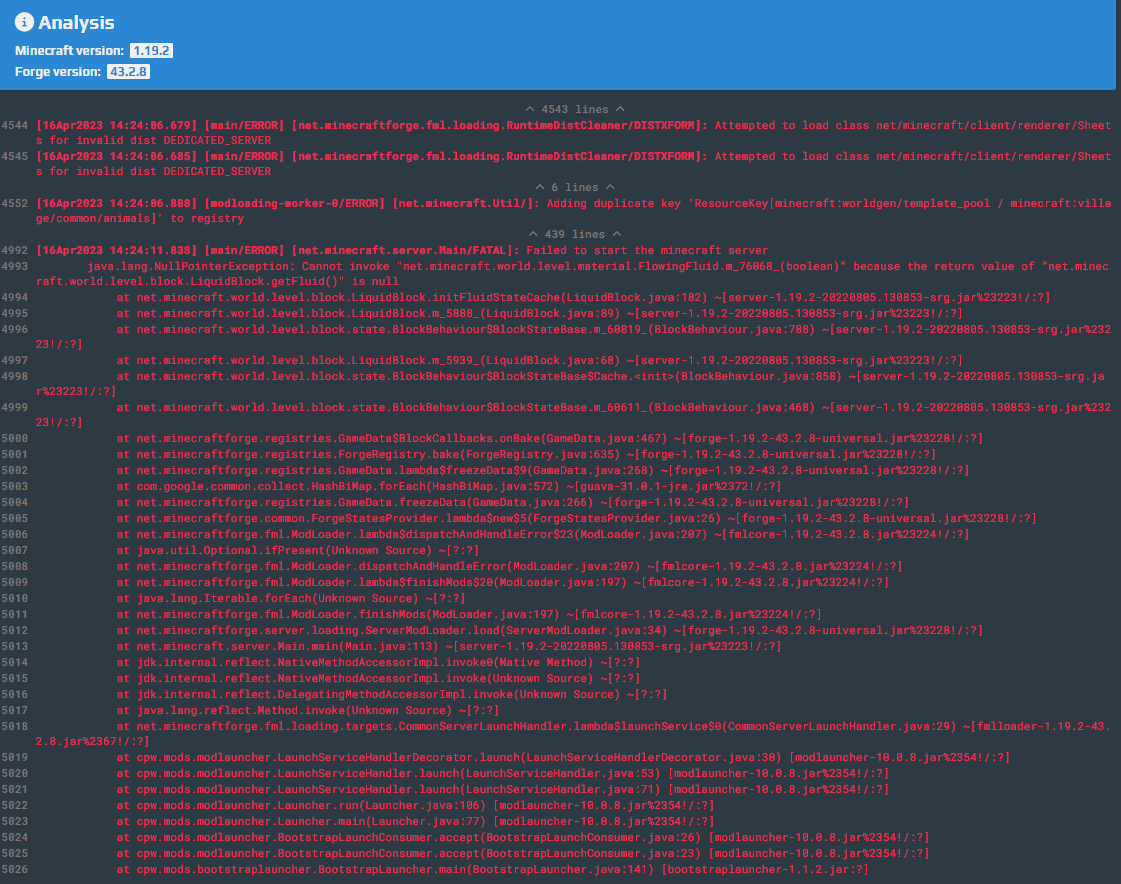
Task: Click line number 5007
Action: point(15,551)
